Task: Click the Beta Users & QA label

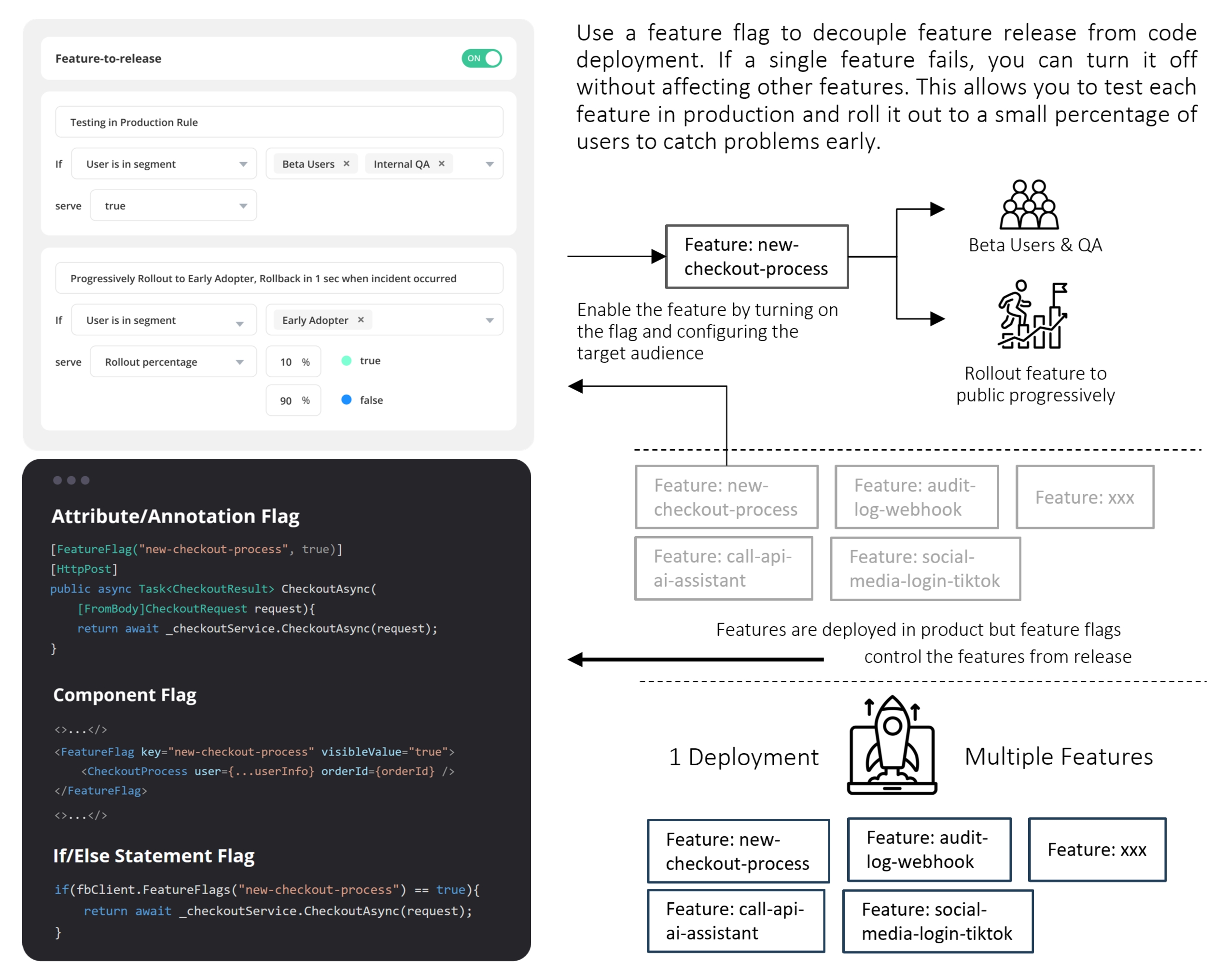Action: click(1035, 245)
